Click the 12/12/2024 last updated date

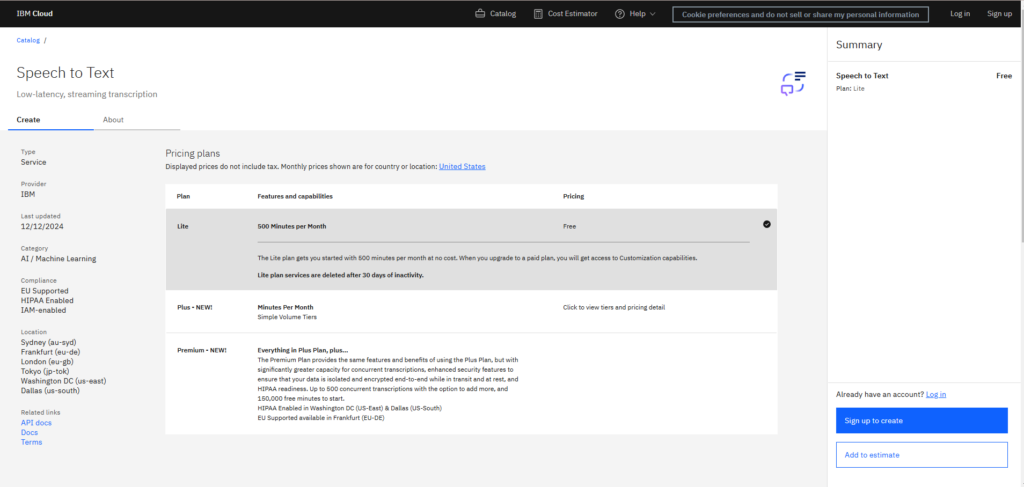tap(42, 227)
